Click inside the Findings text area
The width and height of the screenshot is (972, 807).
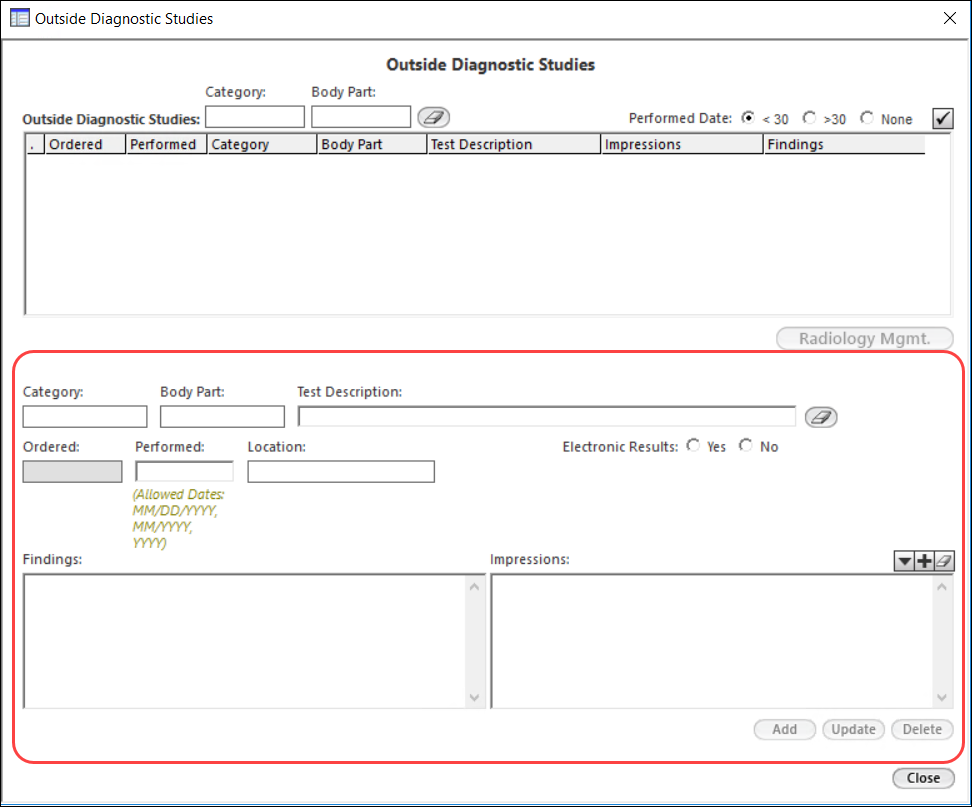coord(246,642)
